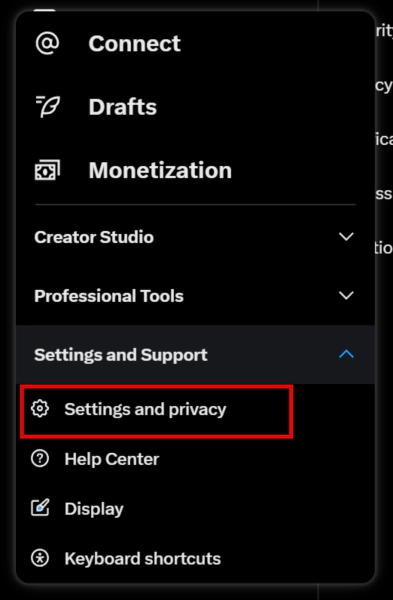Click the Display pencil-square icon
The image size is (393, 600).
point(40,508)
